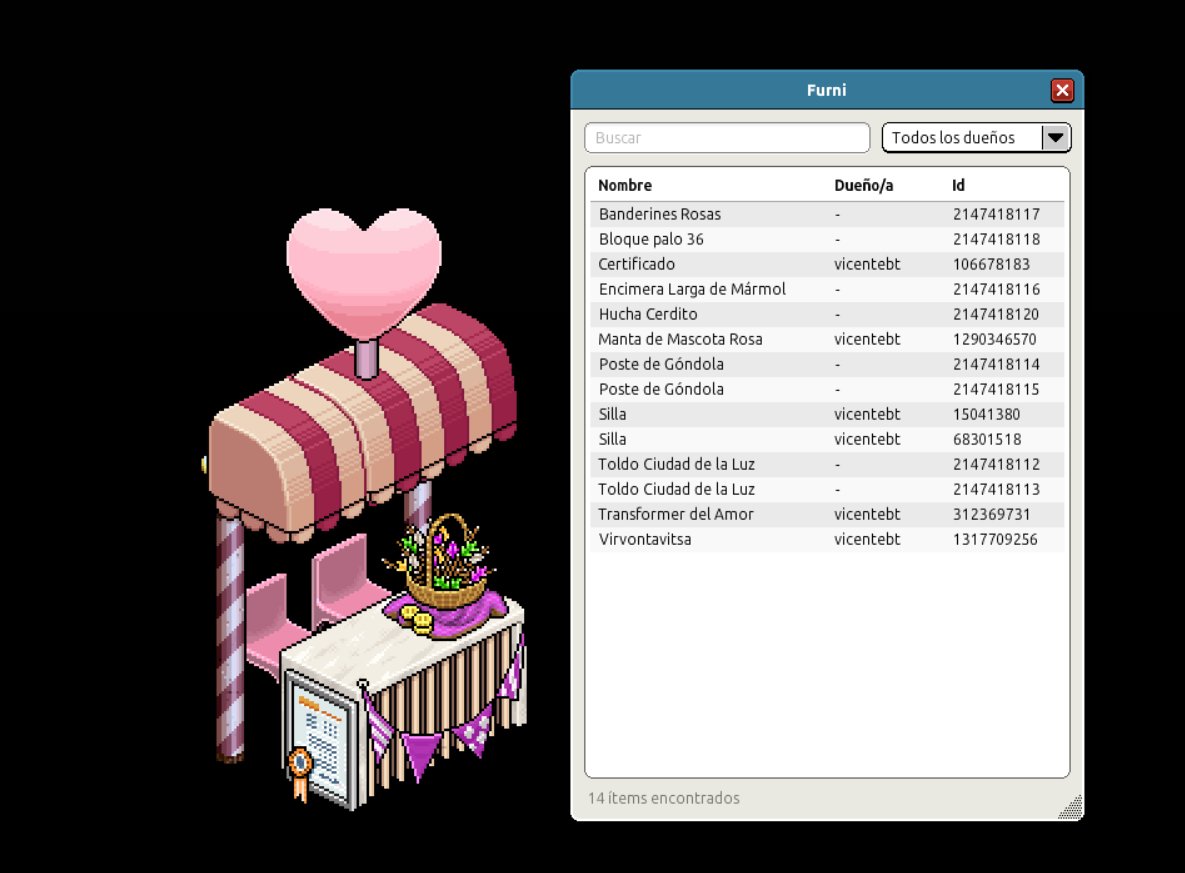1185x873 pixels.
Task: Sort items by the Id column
Action: coord(957,185)
